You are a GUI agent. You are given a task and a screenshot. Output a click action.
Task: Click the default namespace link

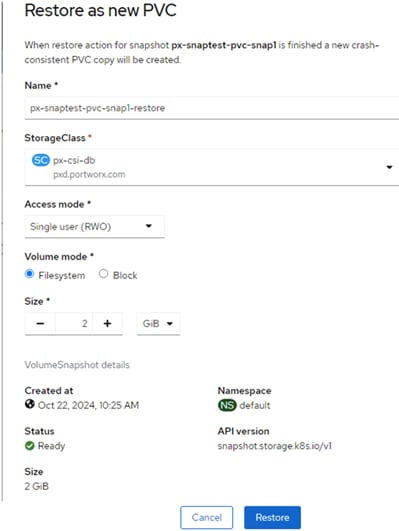pos(255,405)
